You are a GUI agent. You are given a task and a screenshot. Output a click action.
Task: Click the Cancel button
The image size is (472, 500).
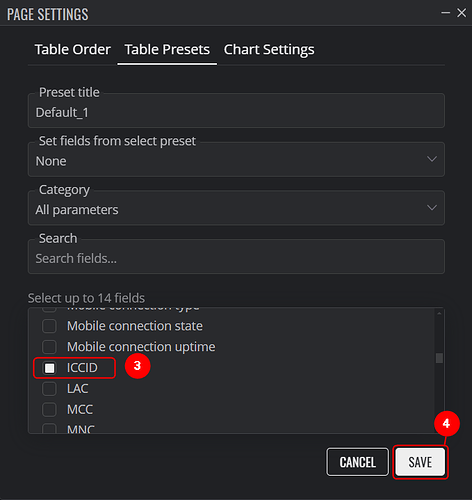[x=358, y=462]
